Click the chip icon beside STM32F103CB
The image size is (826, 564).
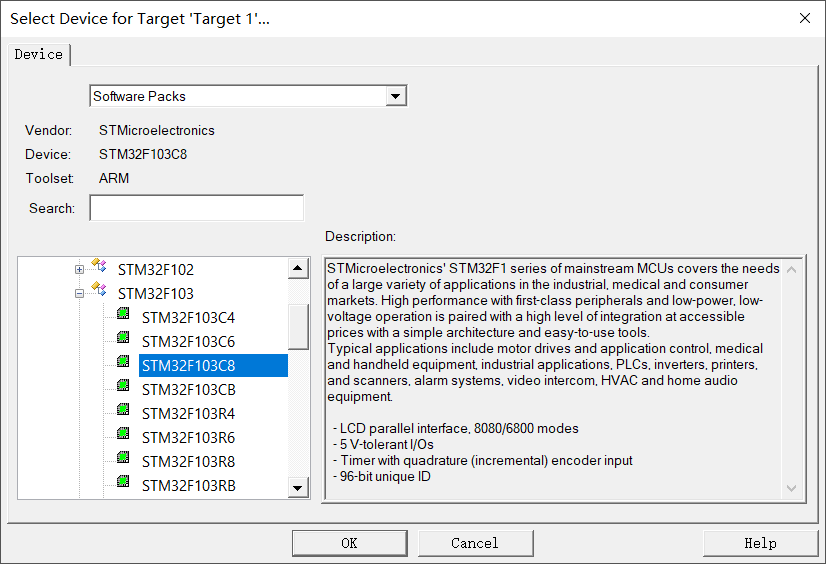pyautogui.click(x=123, y=385)
